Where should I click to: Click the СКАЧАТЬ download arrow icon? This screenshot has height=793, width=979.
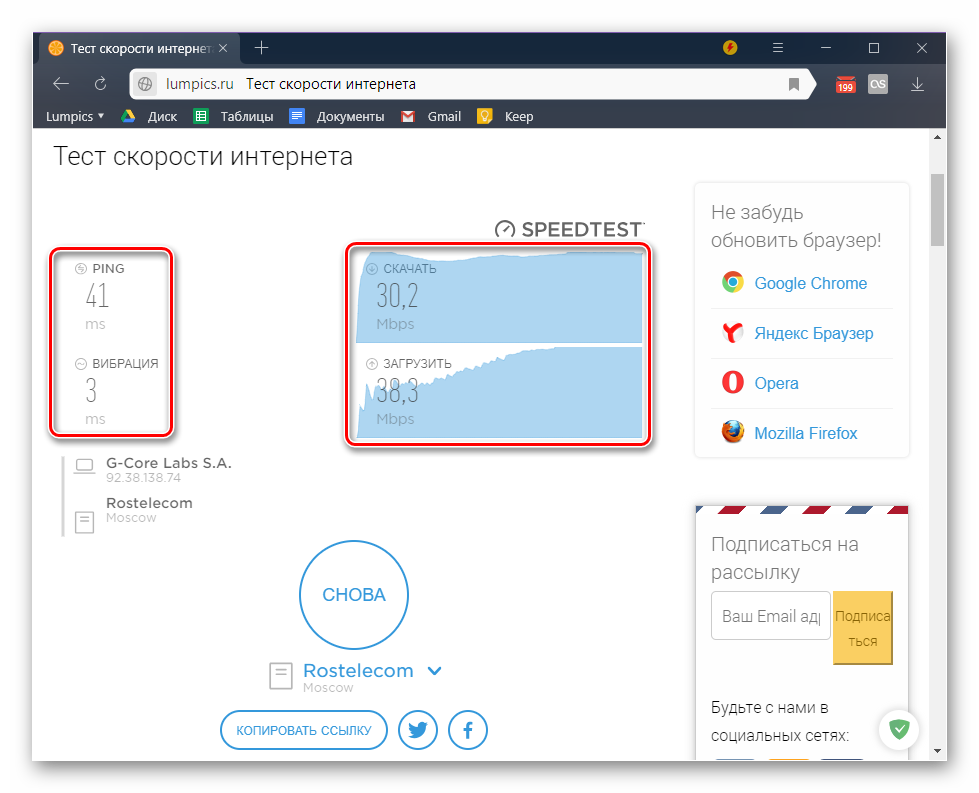[371, 268]
